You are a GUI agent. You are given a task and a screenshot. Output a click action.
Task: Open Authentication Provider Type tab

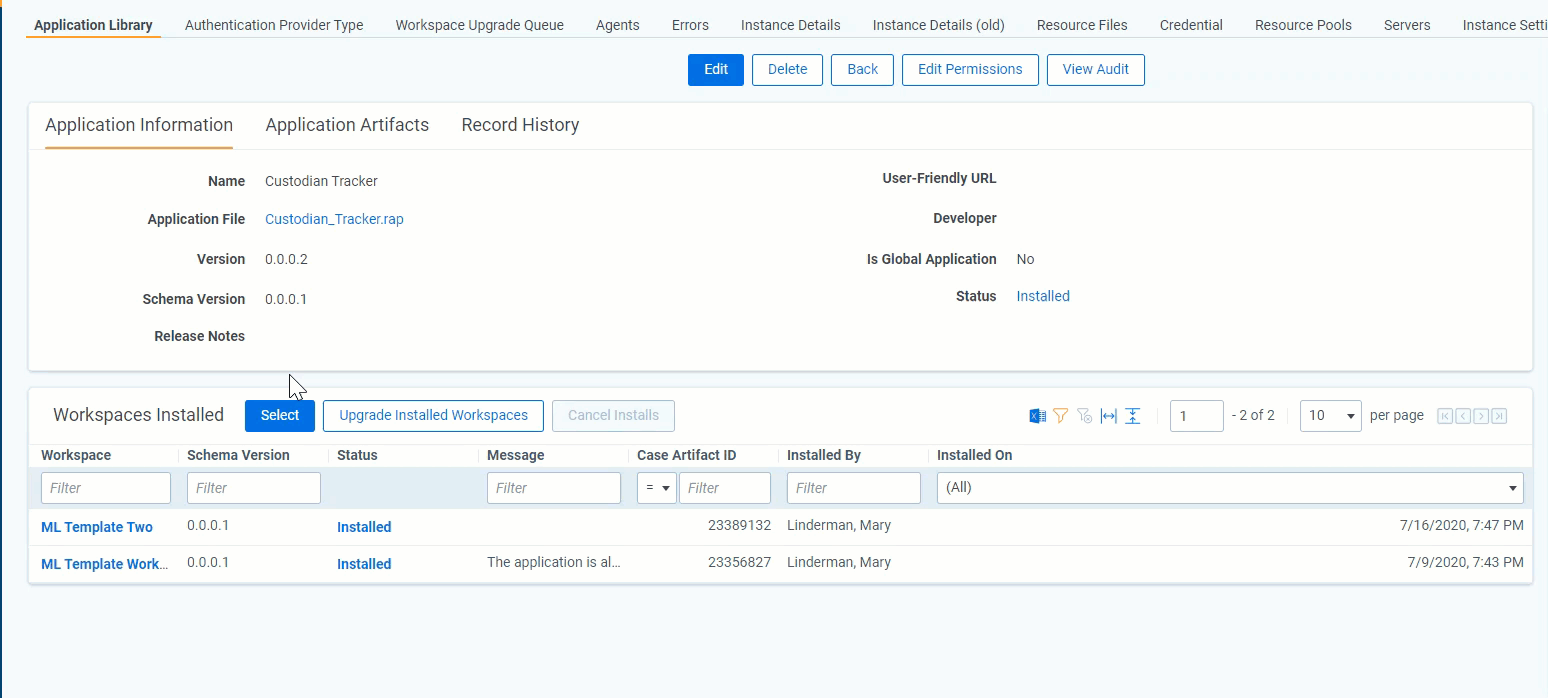click(274, 25)
